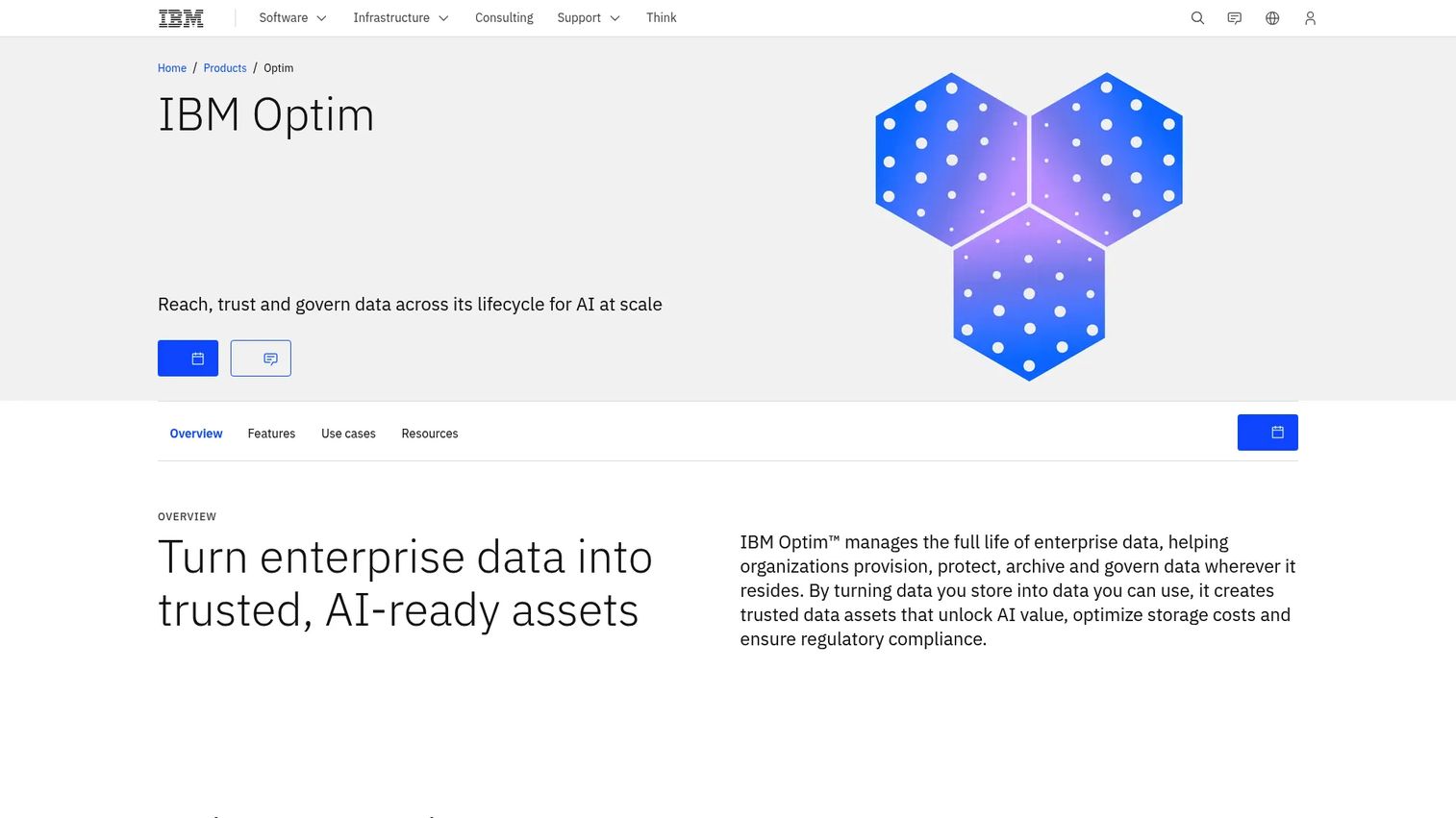Viewport: 1456px width, 818px height.
Task: Open the search icon in header
Action: pos(1197,18)
